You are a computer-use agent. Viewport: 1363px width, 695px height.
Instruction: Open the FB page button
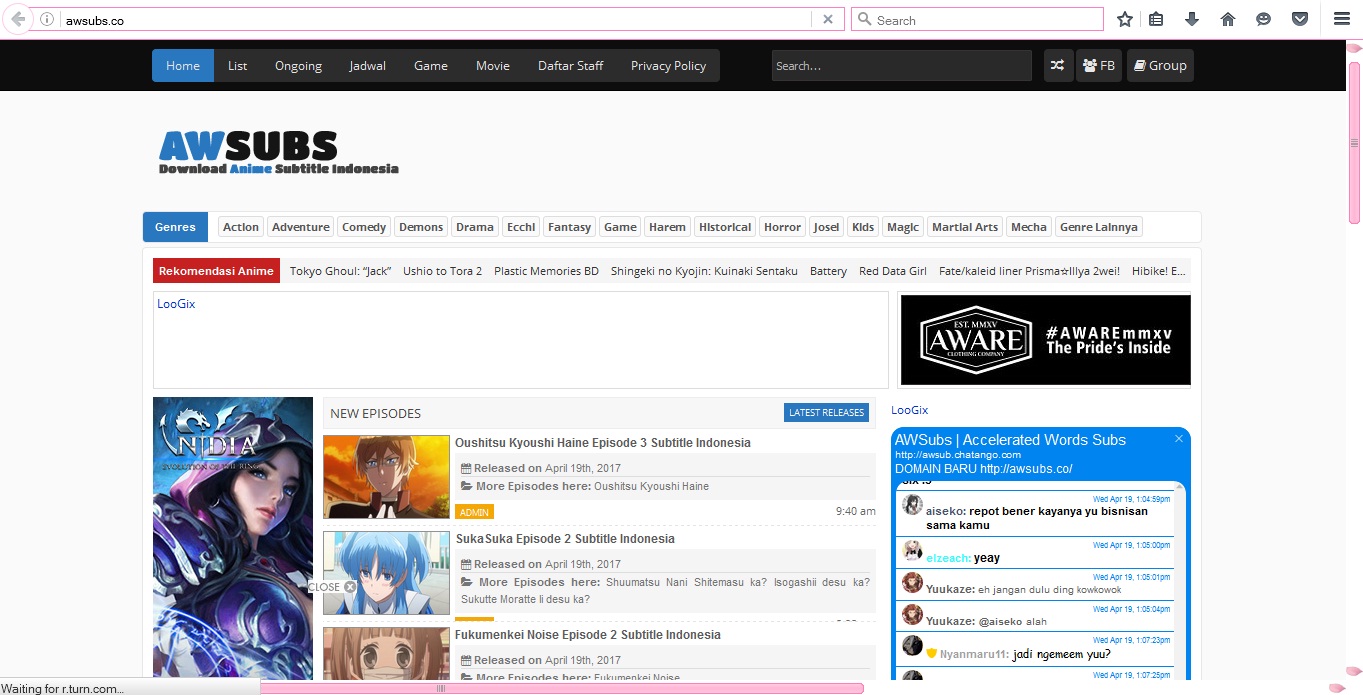click(x=1099, y=65)
